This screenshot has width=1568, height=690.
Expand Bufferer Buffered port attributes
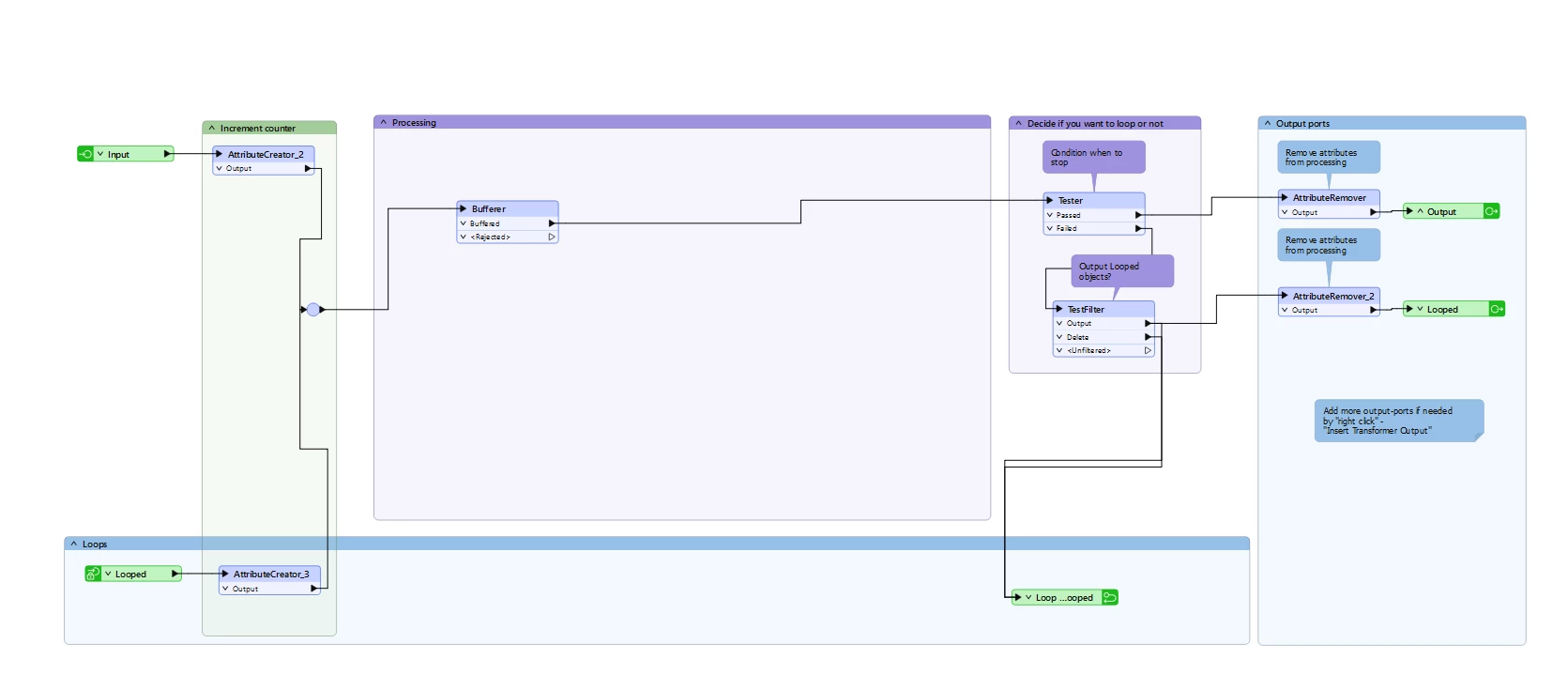coord(463,223)
